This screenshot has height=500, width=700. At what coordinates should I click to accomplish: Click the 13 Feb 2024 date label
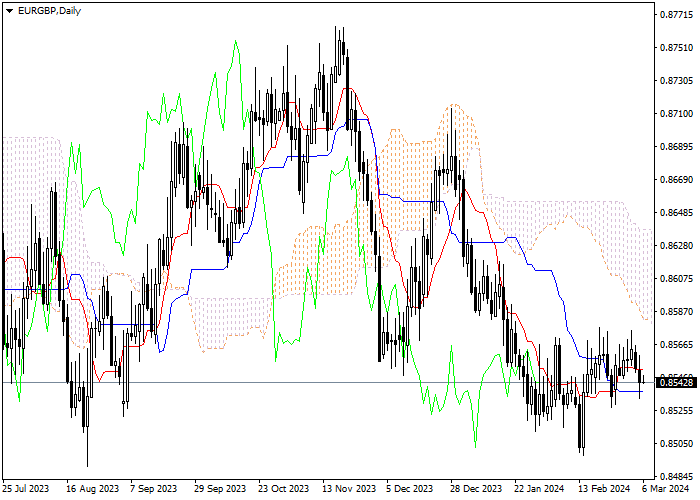tap(604, 489)
